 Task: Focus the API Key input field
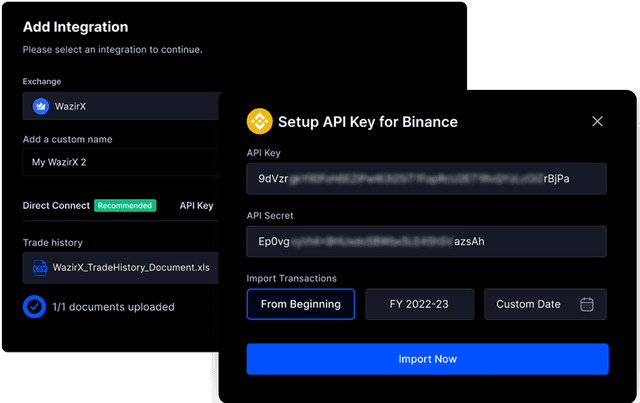(x=427, y=179)
